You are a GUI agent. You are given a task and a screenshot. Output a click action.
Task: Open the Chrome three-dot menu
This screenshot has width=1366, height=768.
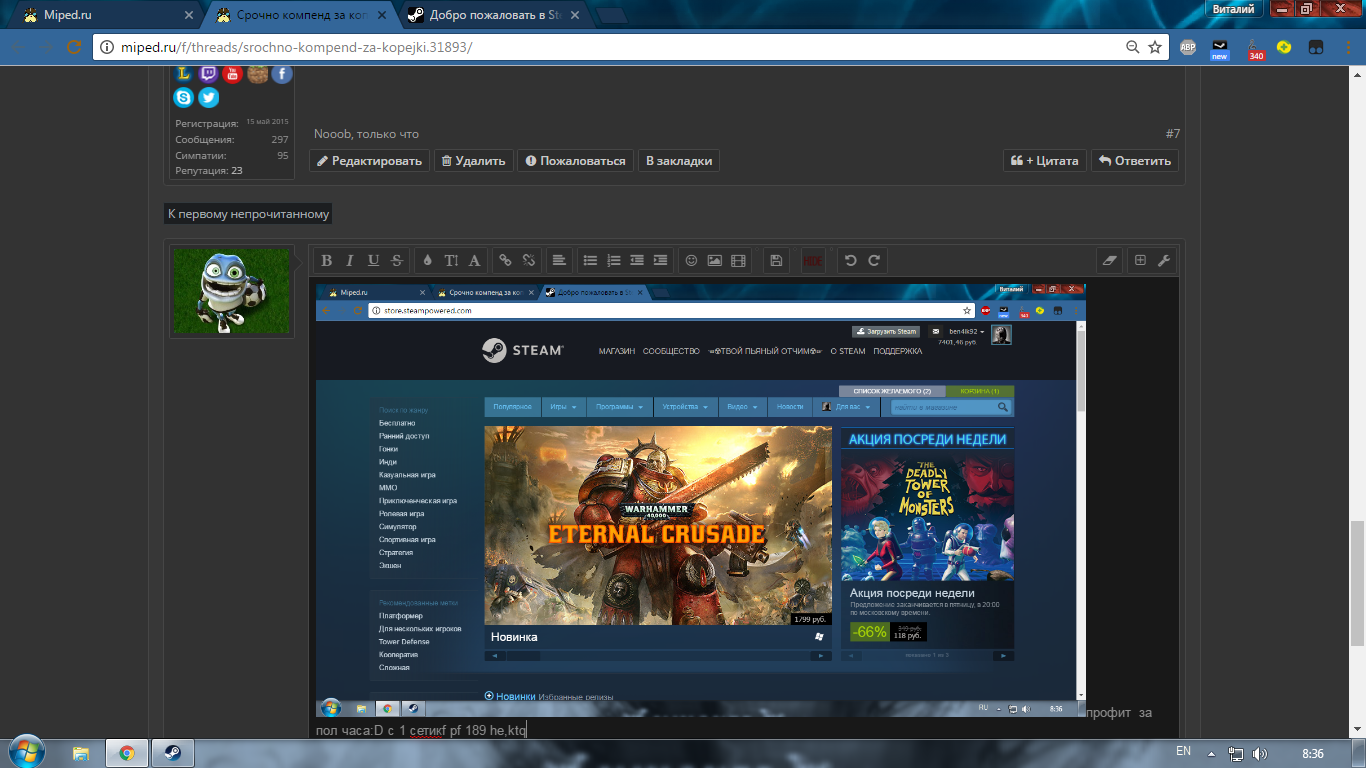[x=1347, y=47]
